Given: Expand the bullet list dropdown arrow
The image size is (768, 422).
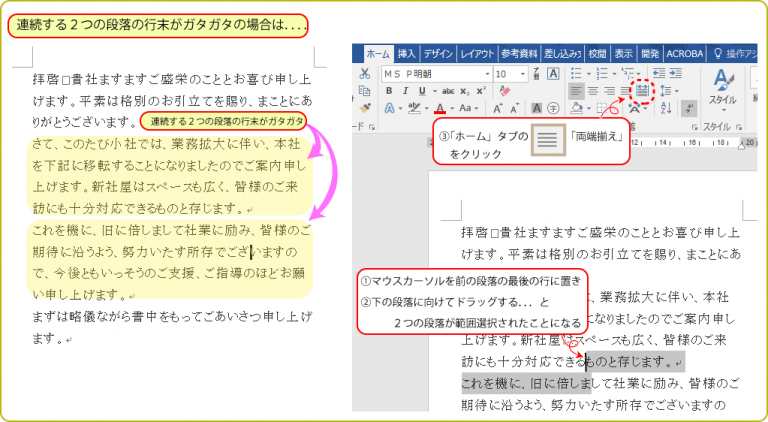Looking at the screenshot, I should 588,74.
